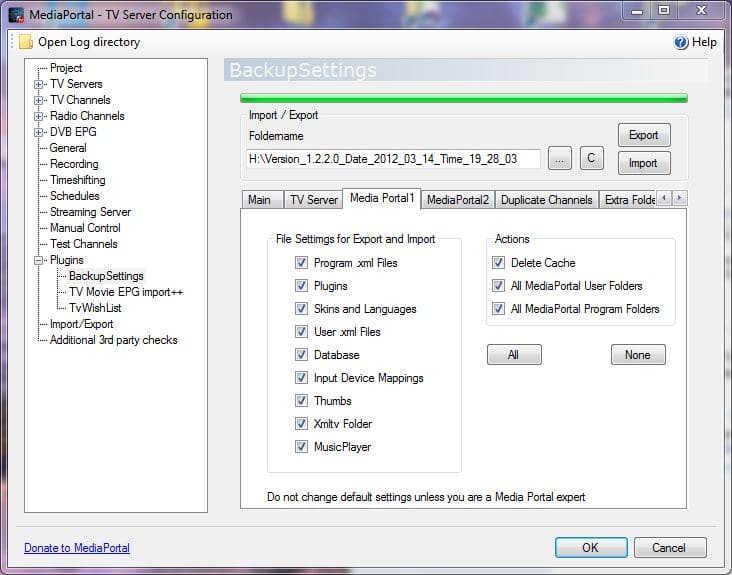Switch to the TV Server tab
The image size is (732, 575).
coord(314,200)
